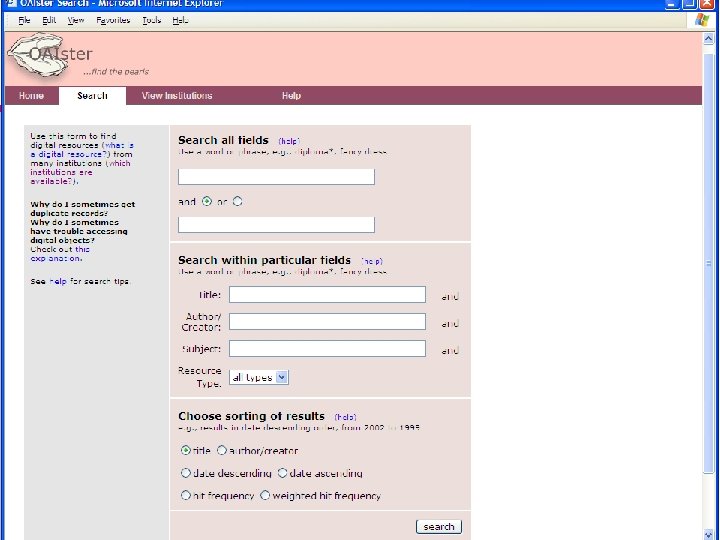
Task: Open the Resource Type dropdown
Action: tap(259, 377)
